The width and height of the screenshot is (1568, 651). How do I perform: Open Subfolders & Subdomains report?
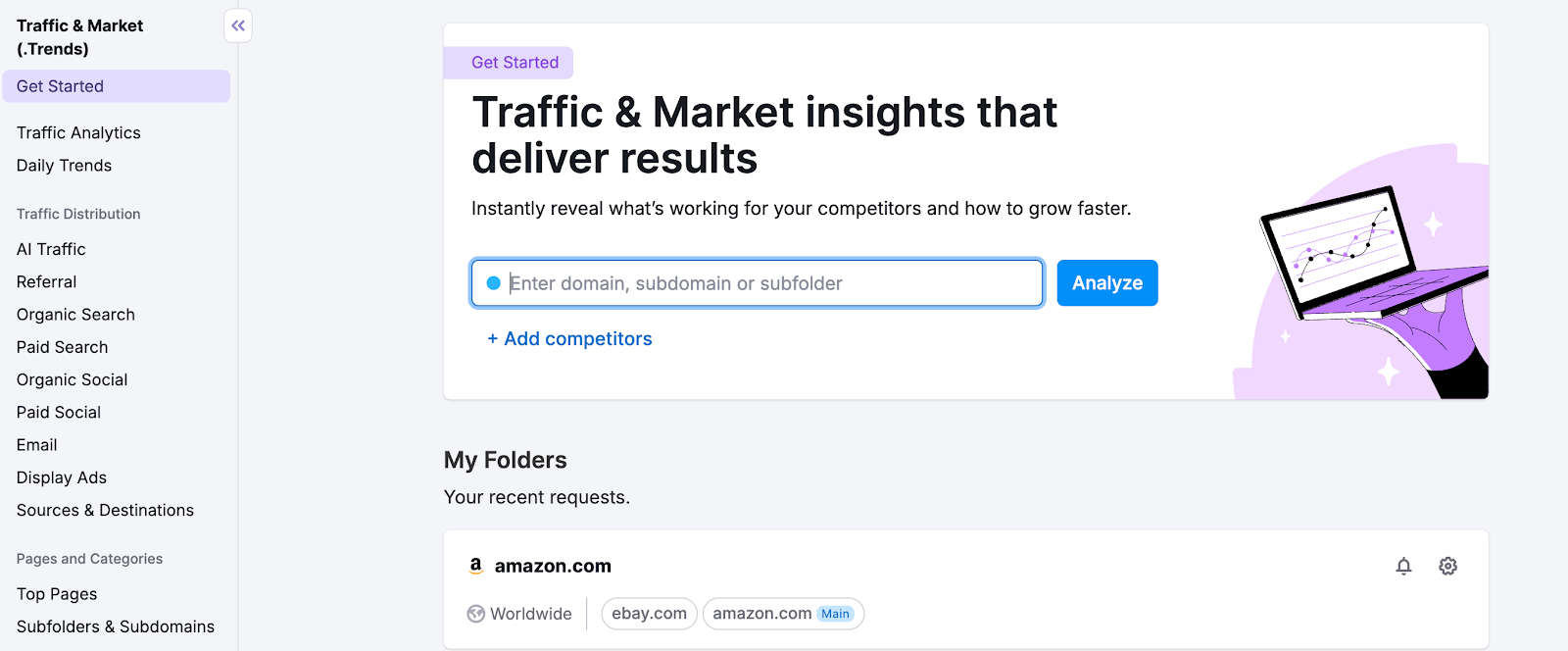[x=115, y=626]
